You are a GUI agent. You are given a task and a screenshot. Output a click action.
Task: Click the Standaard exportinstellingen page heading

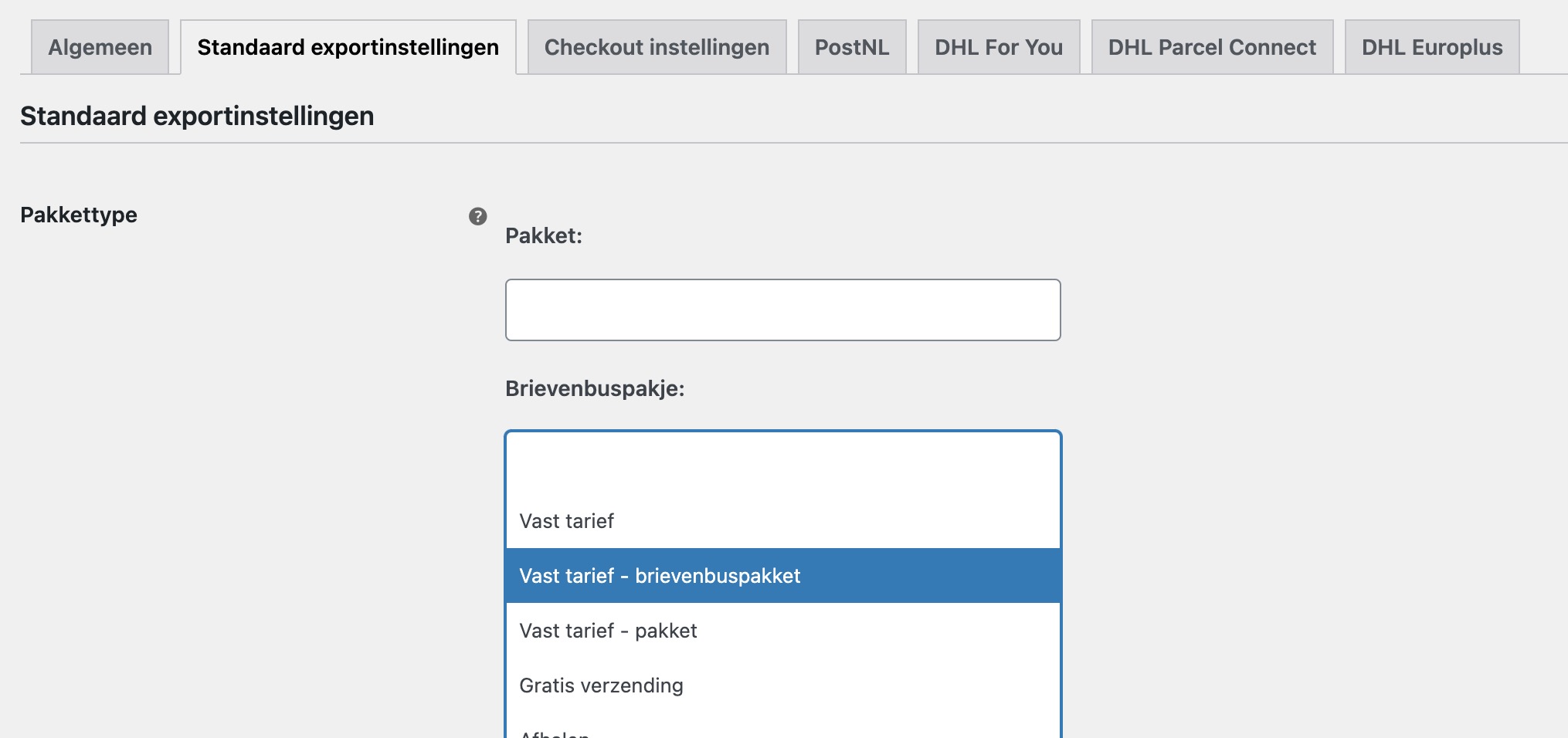pos(196,117)
